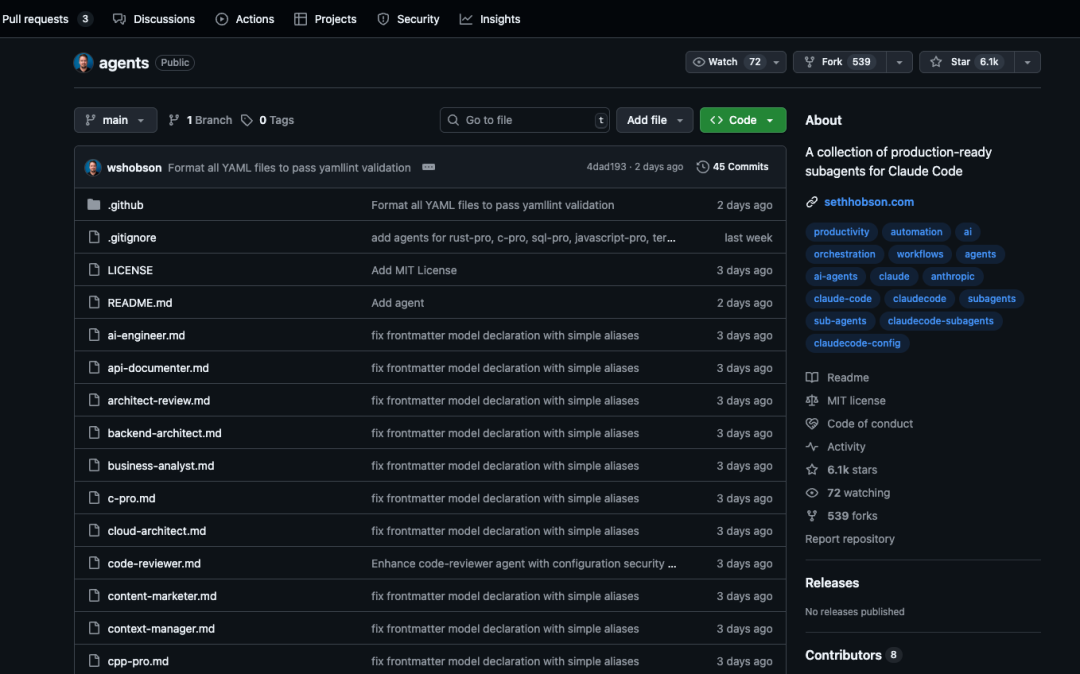This screenshot has height=674, width=1080.
Task: Star the agents repository
Action: click(964, 62)
